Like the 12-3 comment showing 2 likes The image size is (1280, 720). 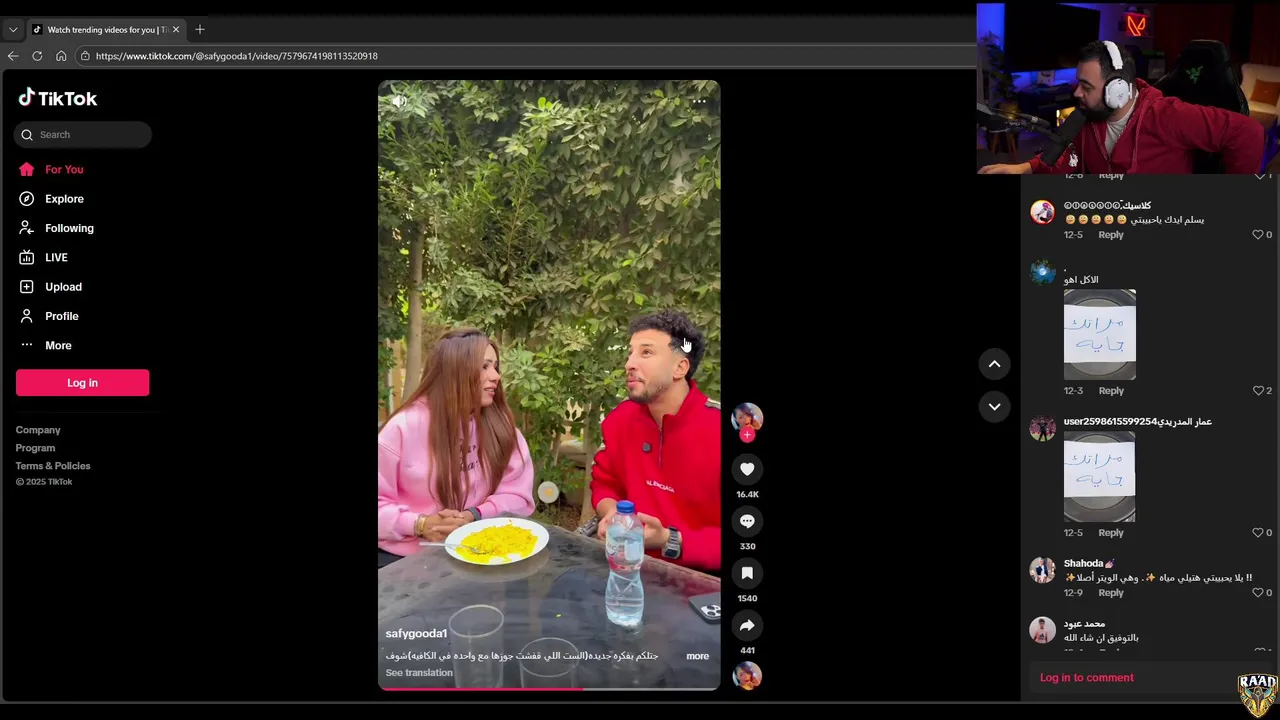click(x=1258, y=391)
